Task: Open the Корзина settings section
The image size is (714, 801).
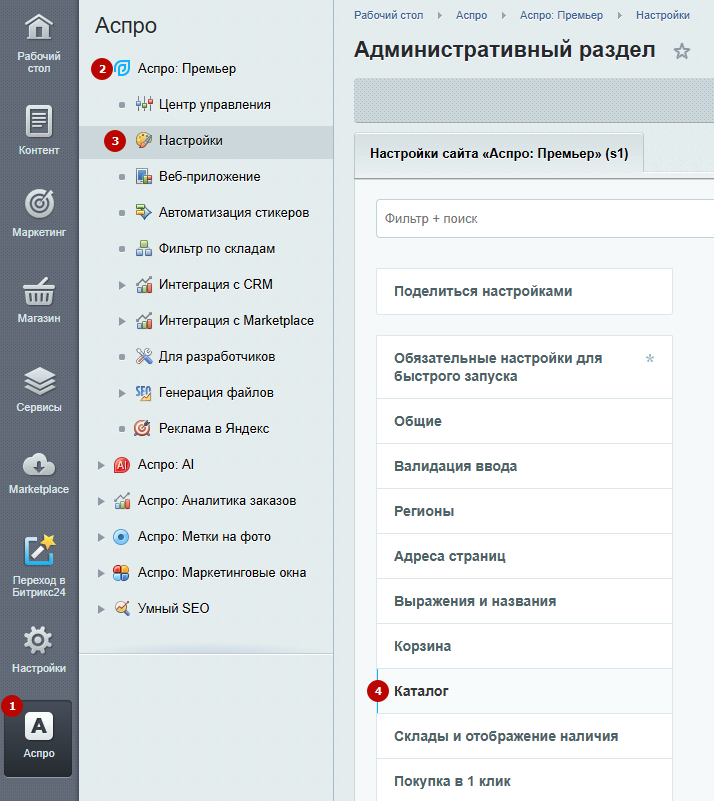Action: (x=524, y=646)
